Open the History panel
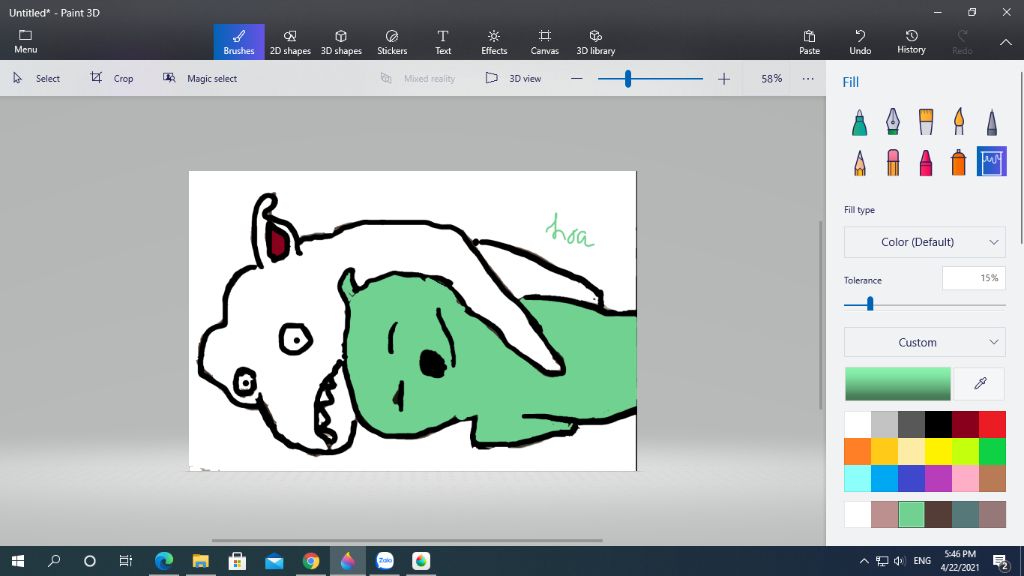Viewport: 1024px width, 576px height. click(x=911, y=42)
